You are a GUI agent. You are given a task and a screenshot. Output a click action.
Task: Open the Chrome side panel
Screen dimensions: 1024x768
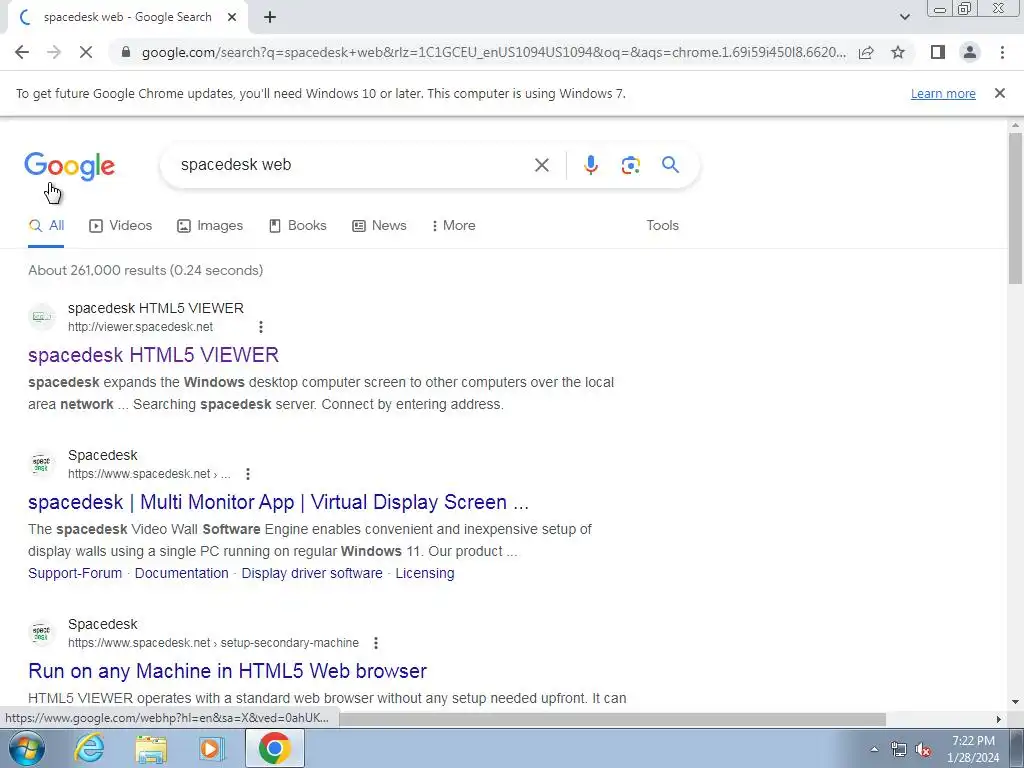[x=938, y=52]
